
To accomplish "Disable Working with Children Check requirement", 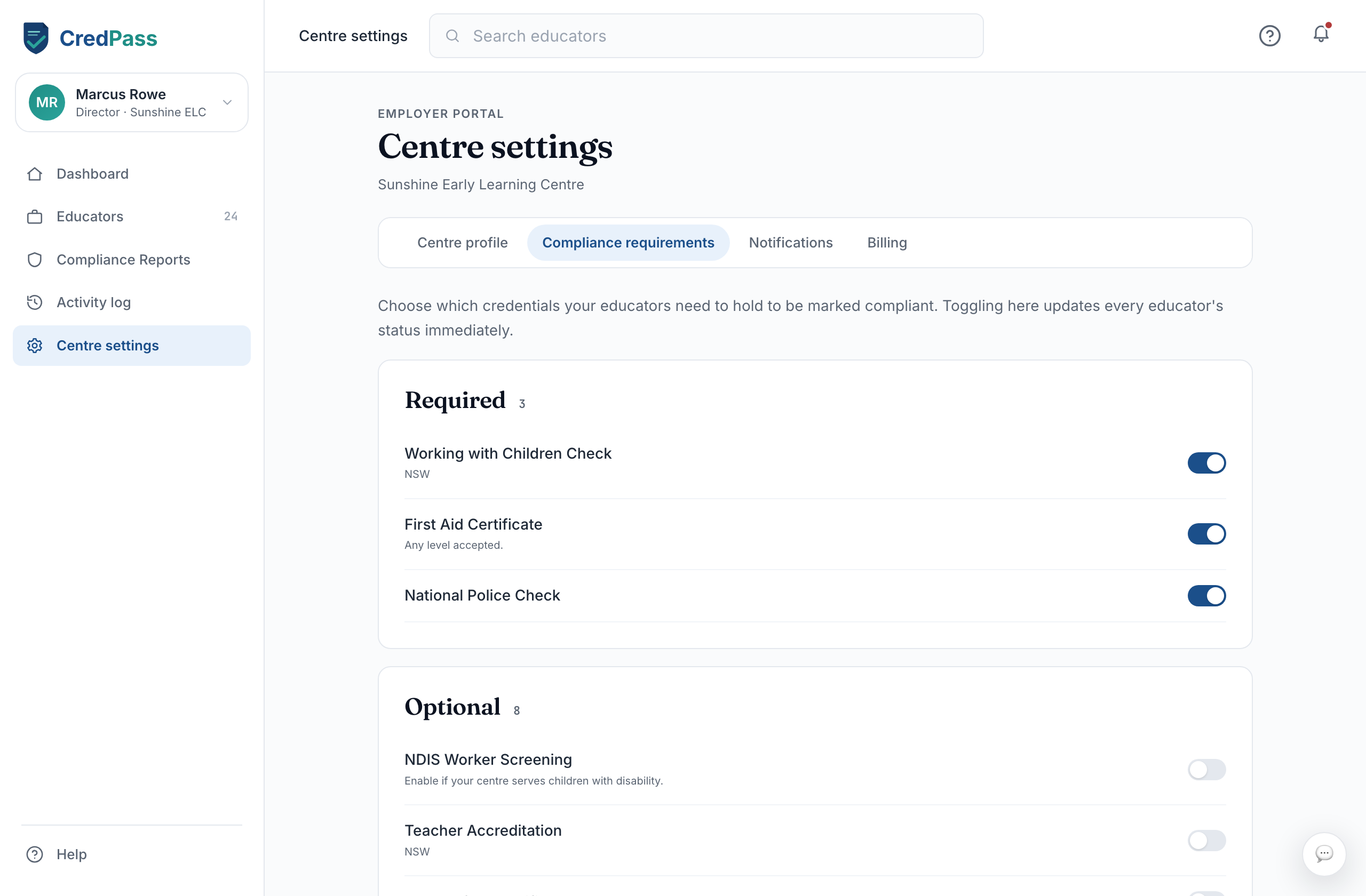I will [1206, 462].
